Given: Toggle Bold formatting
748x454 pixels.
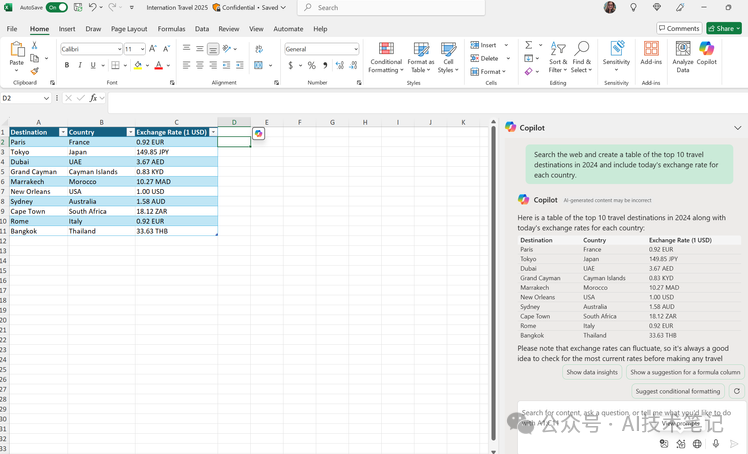Looking at the screenshot, I should pyautogui.click(x=67, y=65).
